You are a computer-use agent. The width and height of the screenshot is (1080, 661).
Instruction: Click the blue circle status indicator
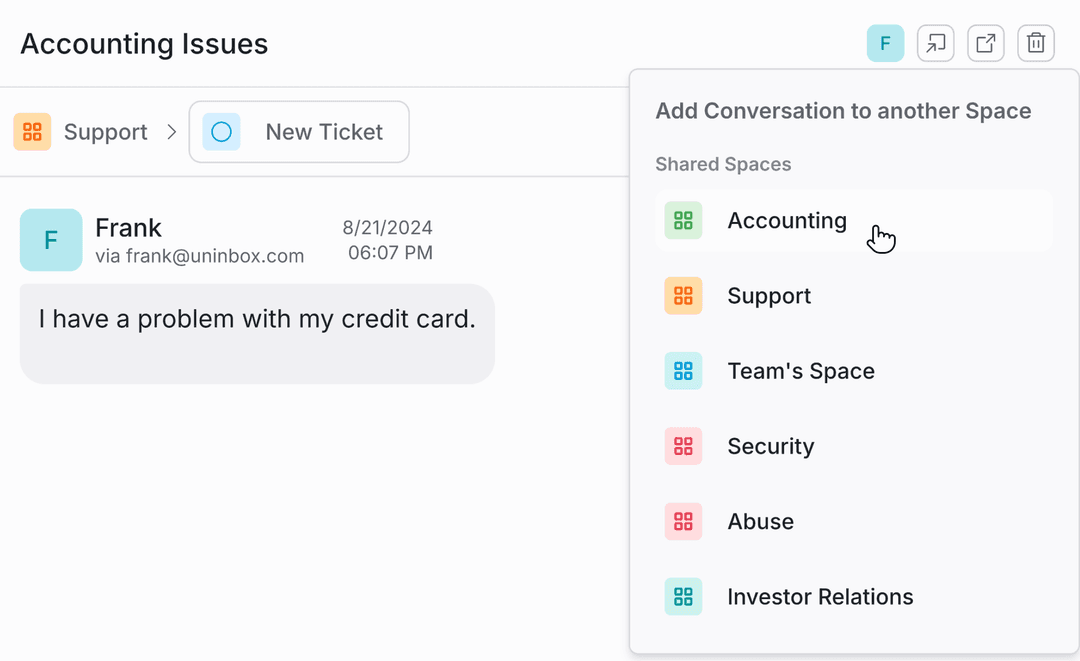[x=221, y=132]
